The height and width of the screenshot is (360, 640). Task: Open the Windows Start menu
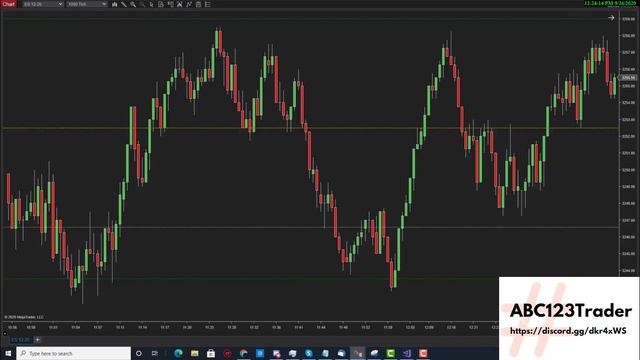(x=8, y=353)
